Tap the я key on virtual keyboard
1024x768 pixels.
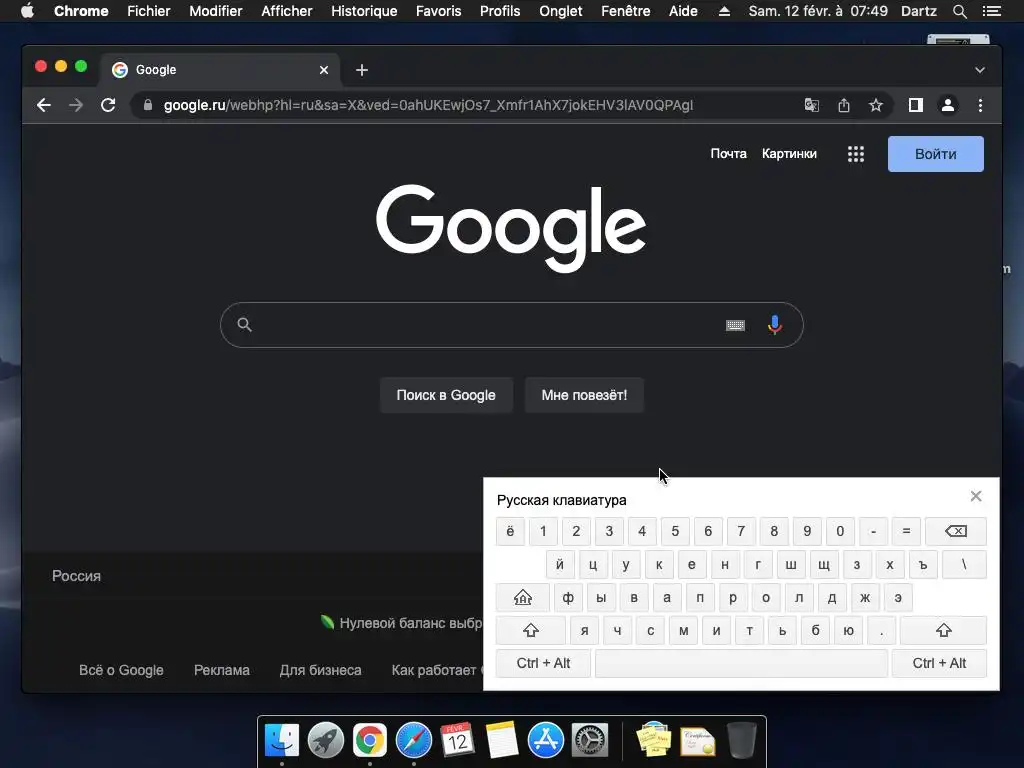pos(584,630)
